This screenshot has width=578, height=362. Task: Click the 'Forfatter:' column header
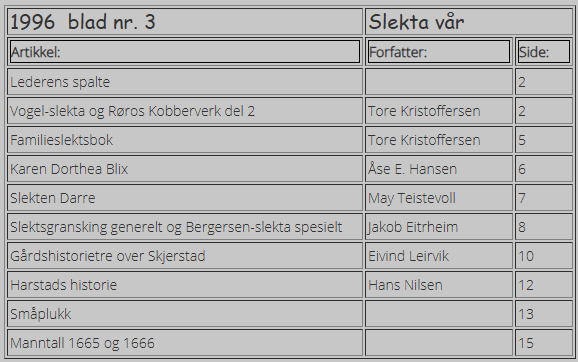pyautogui.click(x=439, y=52)
